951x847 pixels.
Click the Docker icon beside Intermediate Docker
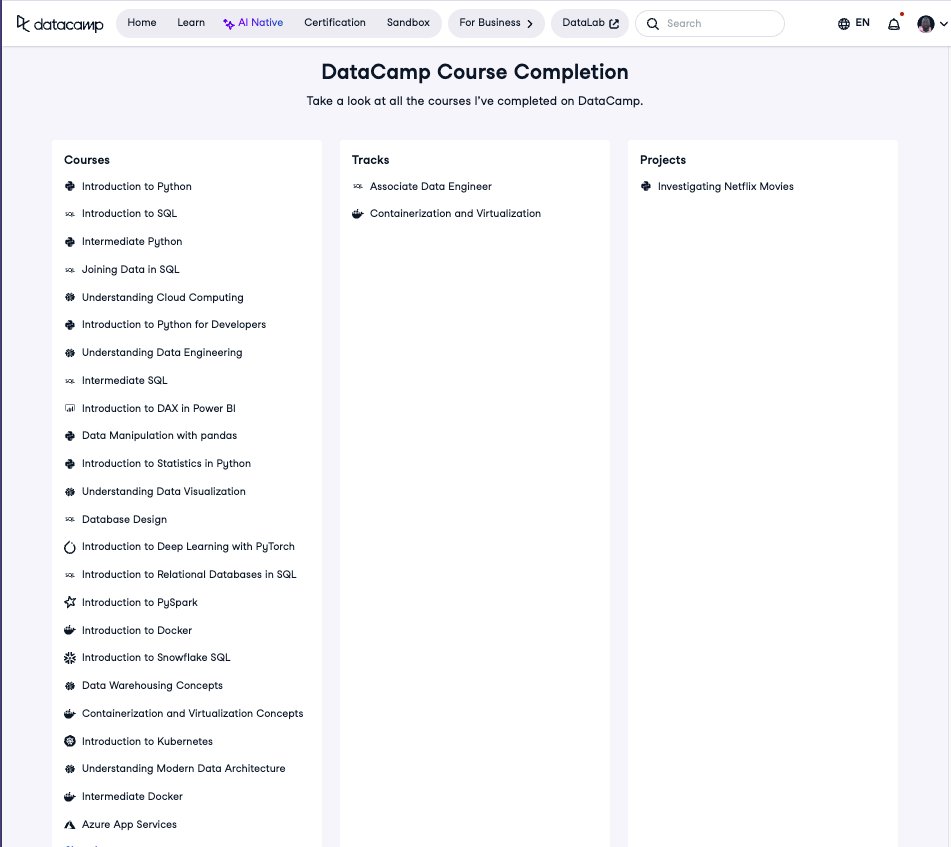click(70, 797)
